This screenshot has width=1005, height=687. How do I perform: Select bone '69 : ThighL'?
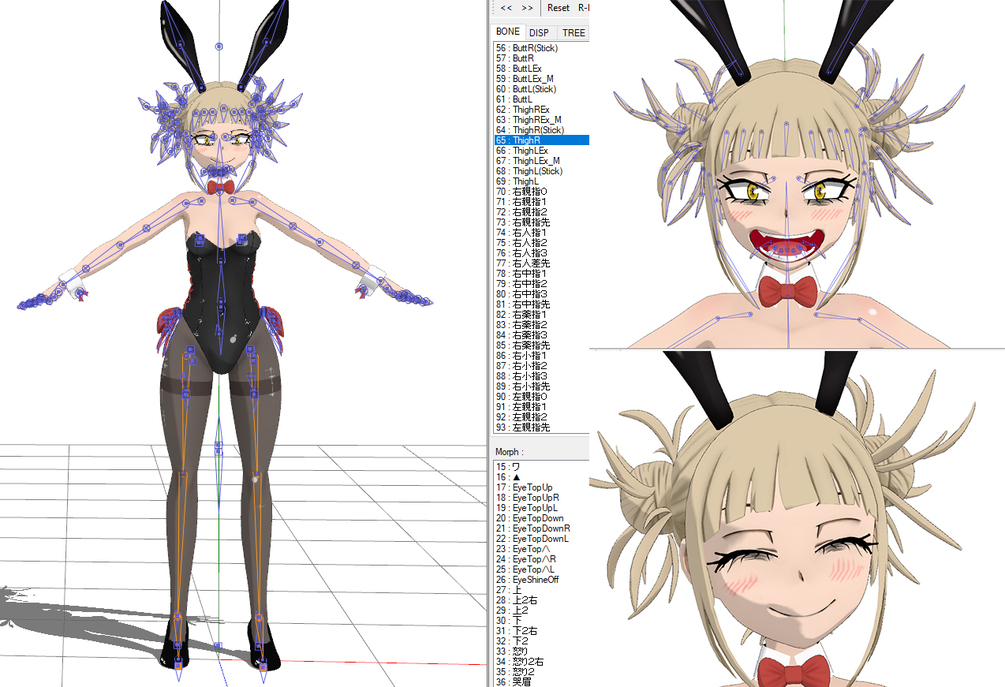coord(542,181)
